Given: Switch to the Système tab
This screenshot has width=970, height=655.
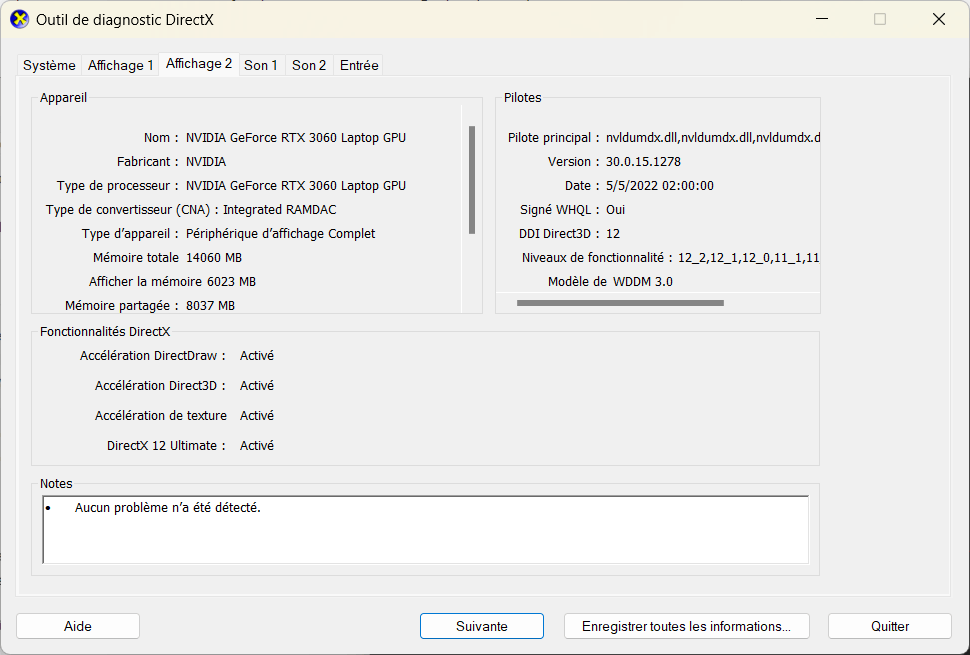Looking at the screenshot, I should (49, 66).
